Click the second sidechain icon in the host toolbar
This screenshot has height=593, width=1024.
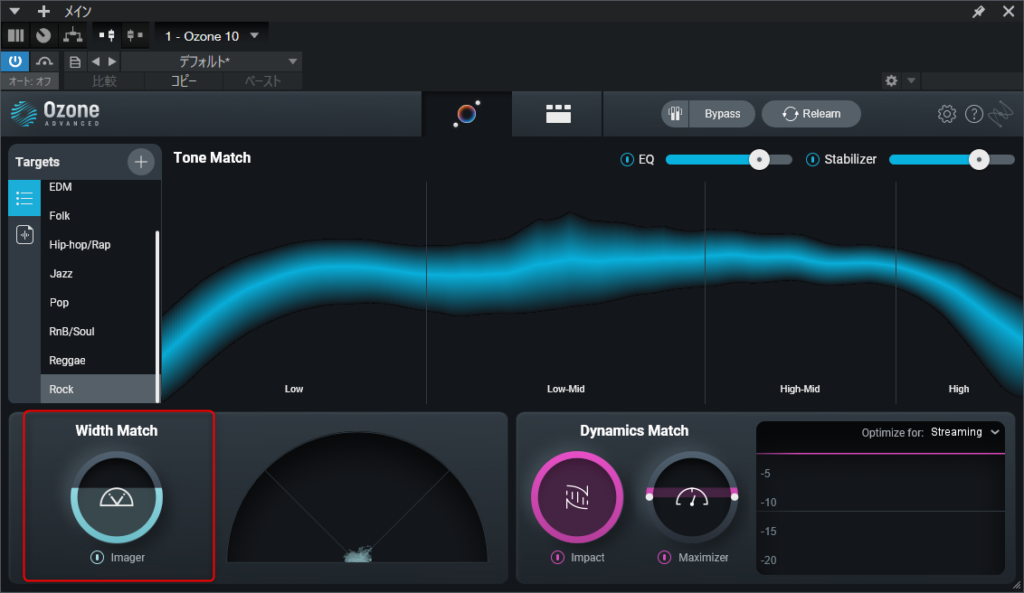pyautogui.click(x=135, y=35)
